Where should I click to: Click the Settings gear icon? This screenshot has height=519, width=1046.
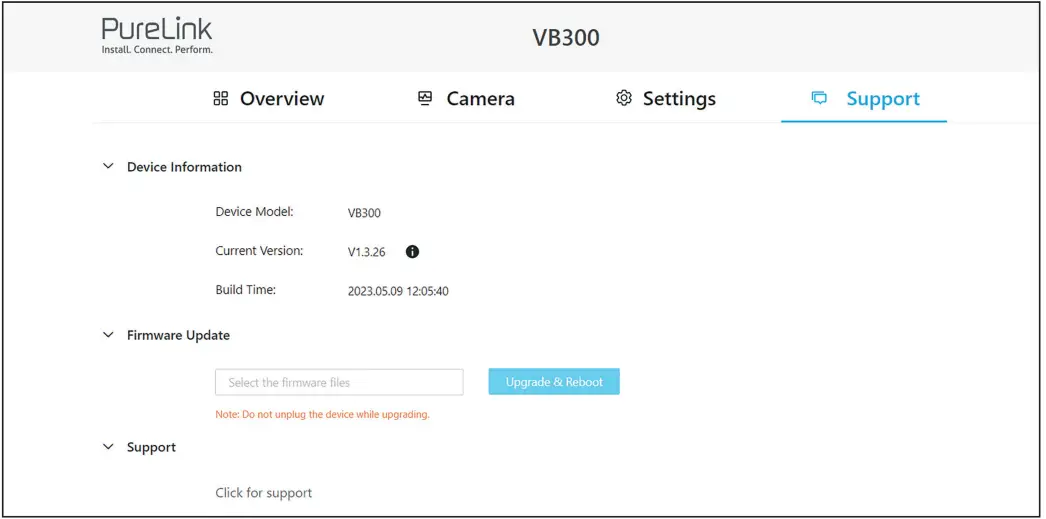click(x=624, y=99)
